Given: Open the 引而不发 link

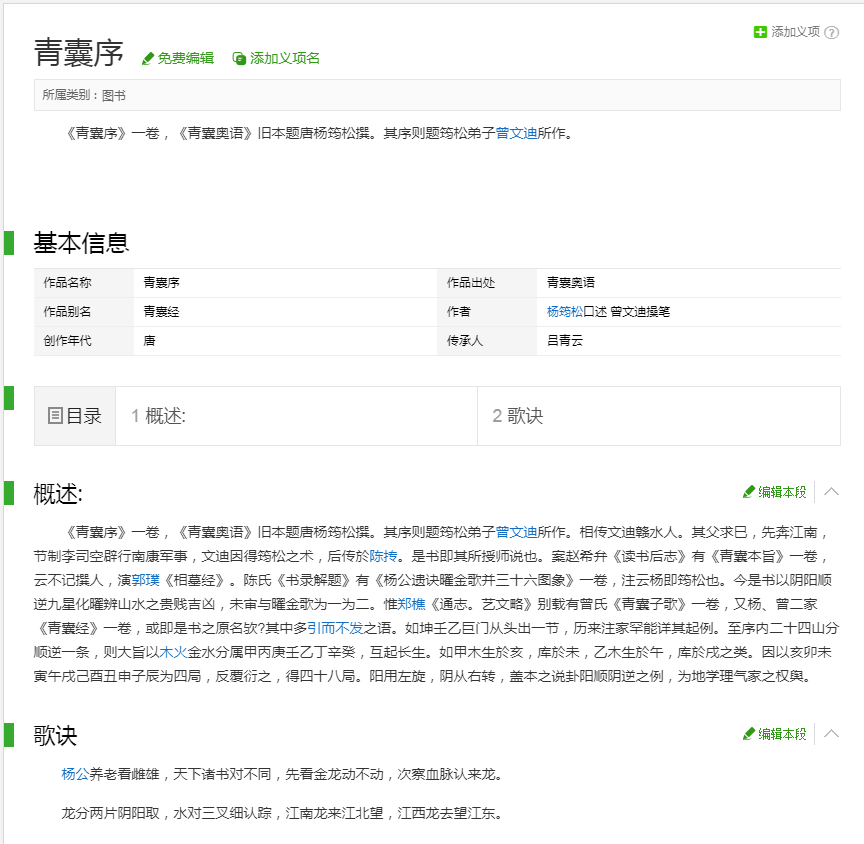Looking at the screenshot, I should [x=335, y=628].
